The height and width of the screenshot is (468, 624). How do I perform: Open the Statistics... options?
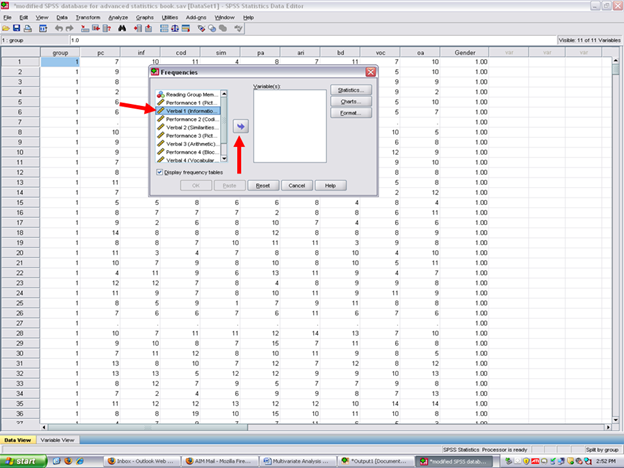tap(351, 90)
